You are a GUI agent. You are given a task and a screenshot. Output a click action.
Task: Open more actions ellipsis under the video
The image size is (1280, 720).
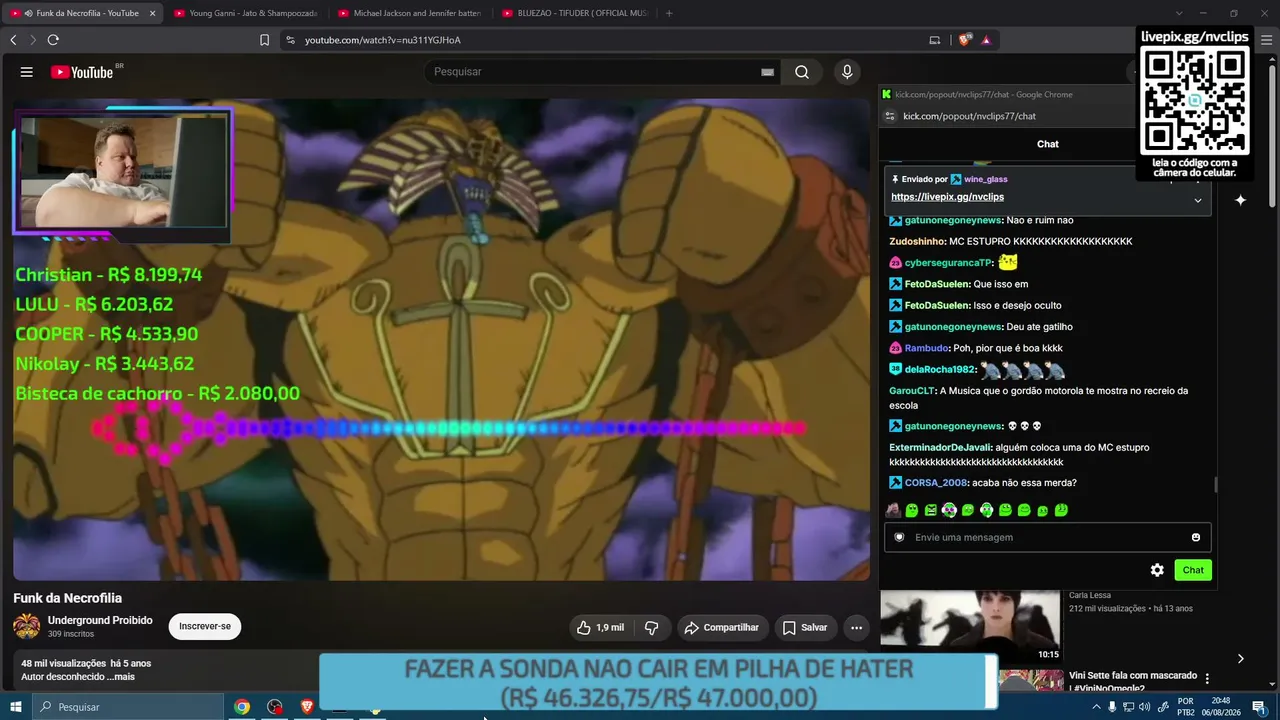point(856,628)
